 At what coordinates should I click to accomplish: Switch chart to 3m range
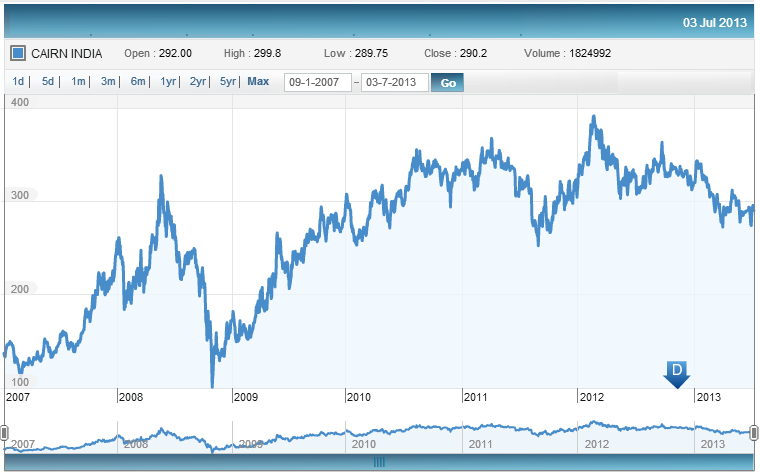(x=107, y=82)
